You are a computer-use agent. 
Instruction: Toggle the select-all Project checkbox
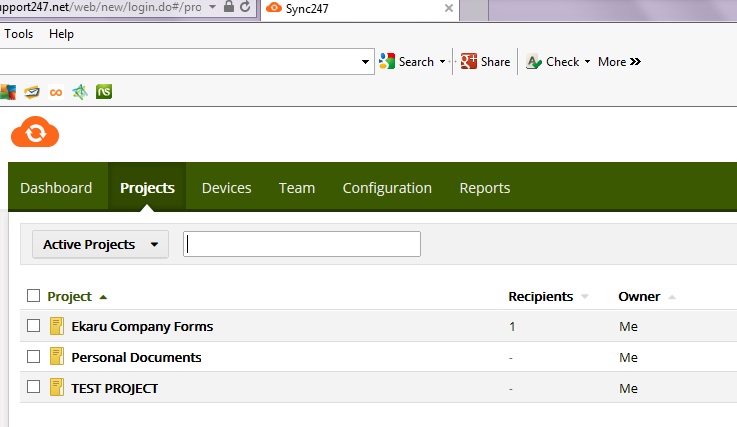(33, 296)
